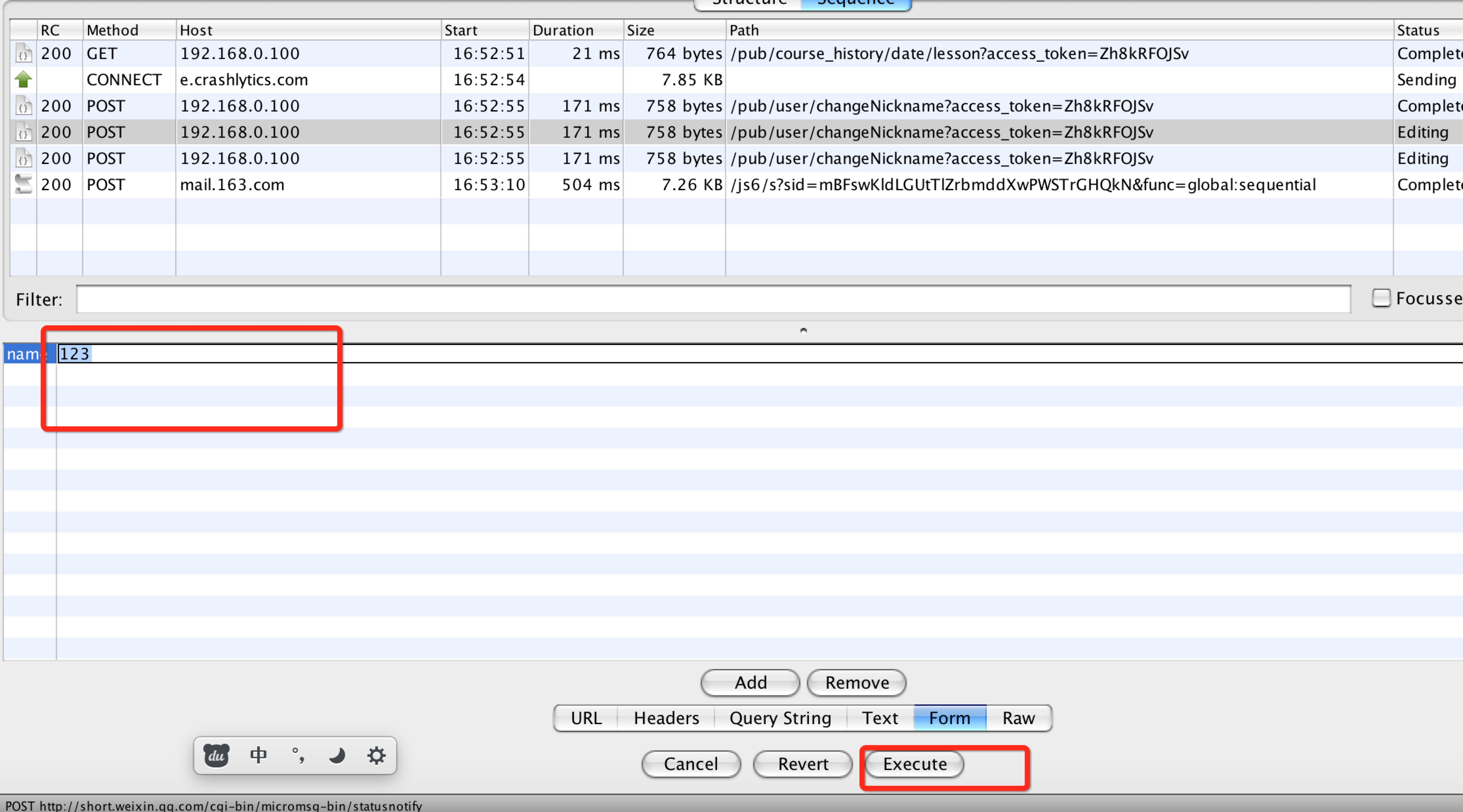
Task: Click green upload arrow icon for crashlytics
Action: pyautogui.click(x=23, y=79)
